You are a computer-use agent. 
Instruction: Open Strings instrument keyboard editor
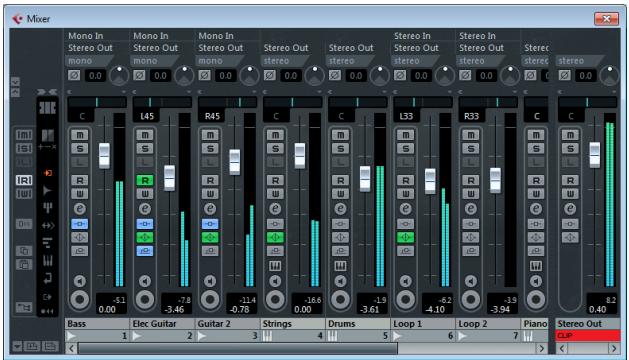point(275,266)
